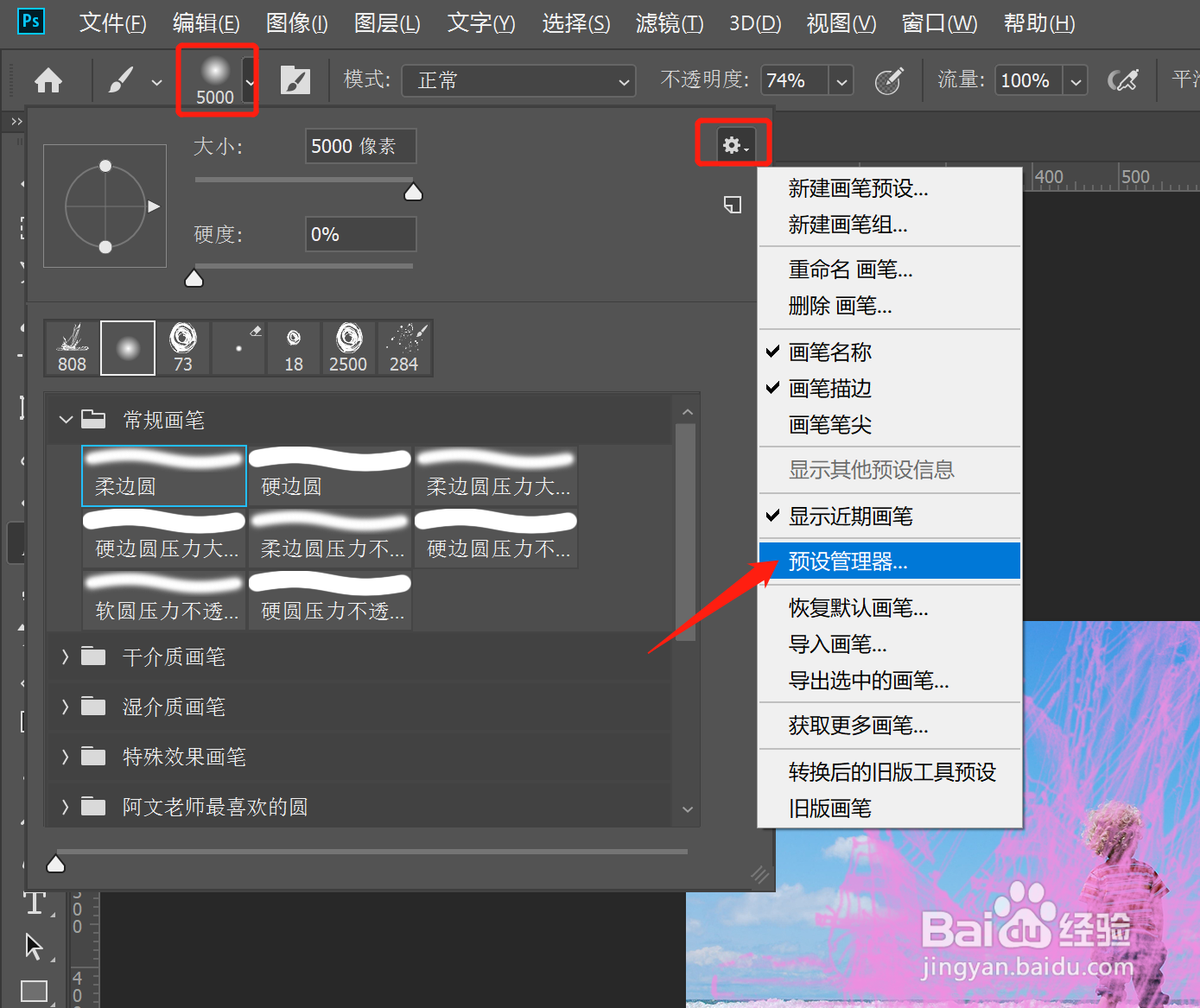This screenshot has width=1200, height=1008.
Task: Click the 硬度 slider handle
Action: [194, 277]
